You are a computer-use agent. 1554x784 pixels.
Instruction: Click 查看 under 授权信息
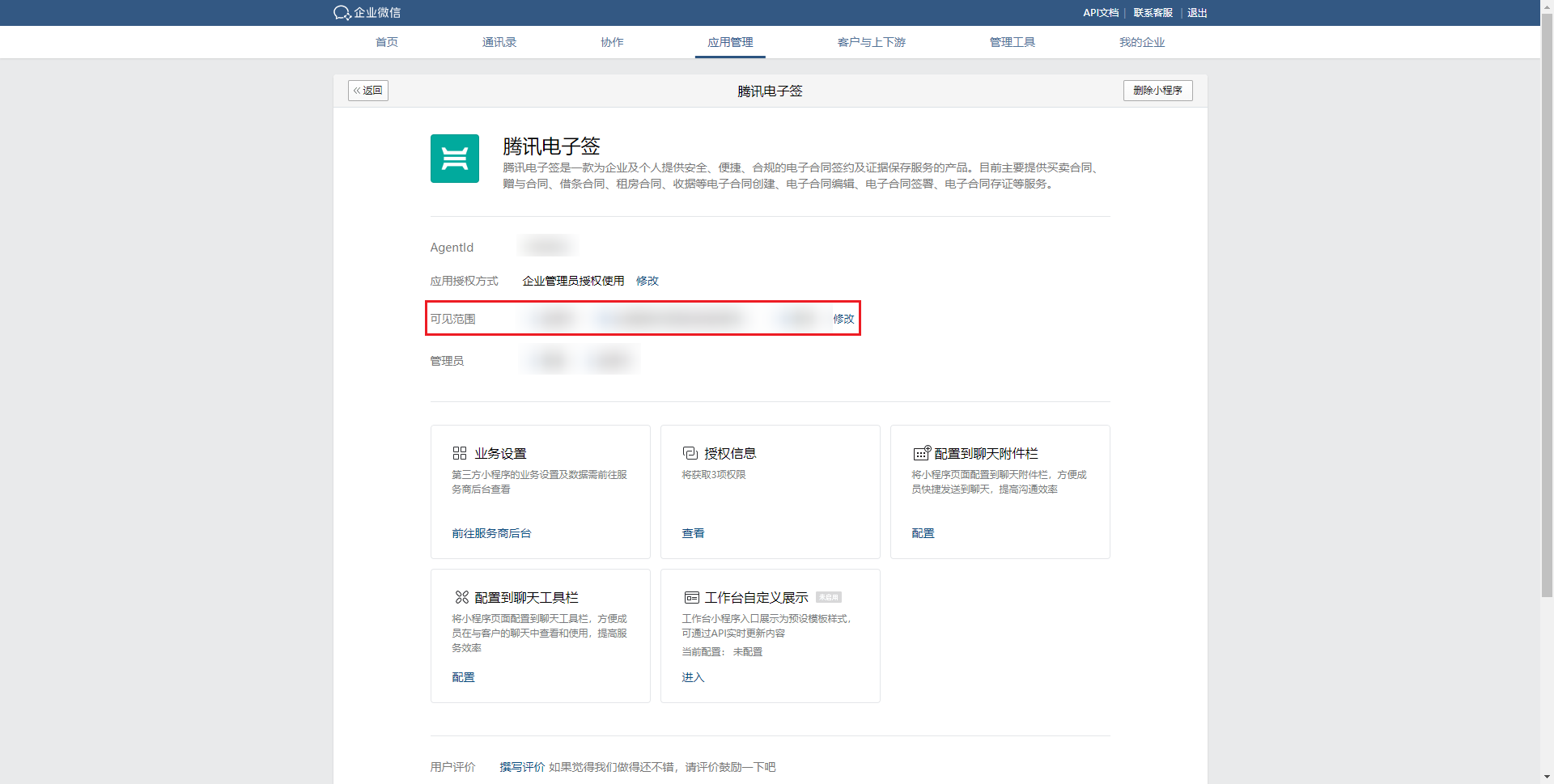pos(693,533)
